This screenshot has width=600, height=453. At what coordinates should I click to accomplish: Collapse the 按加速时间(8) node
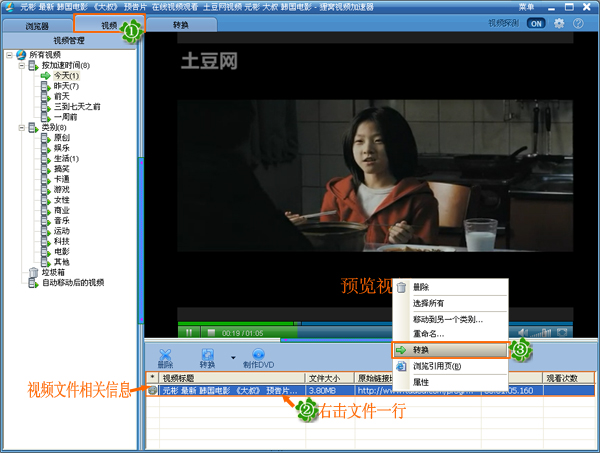point(22,65)
